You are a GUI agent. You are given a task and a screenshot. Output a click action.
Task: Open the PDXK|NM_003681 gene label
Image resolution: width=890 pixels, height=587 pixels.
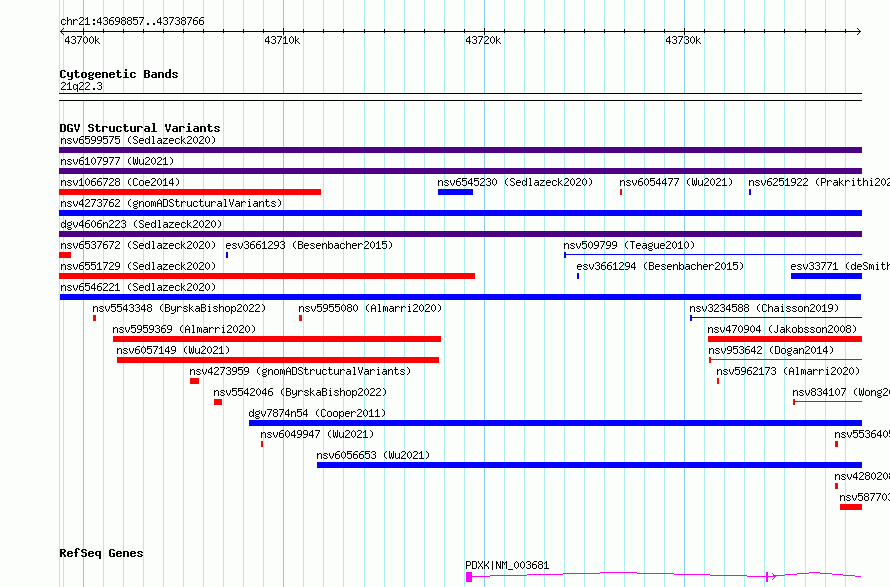point(507,565)
